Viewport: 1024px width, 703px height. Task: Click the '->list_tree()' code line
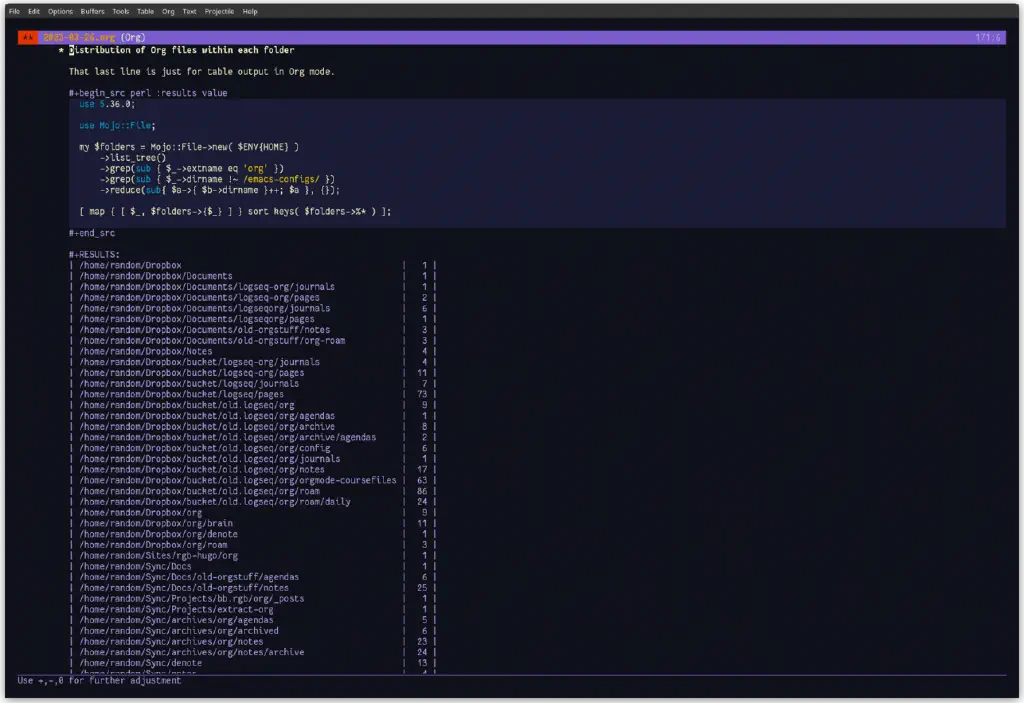click(133, 157)
